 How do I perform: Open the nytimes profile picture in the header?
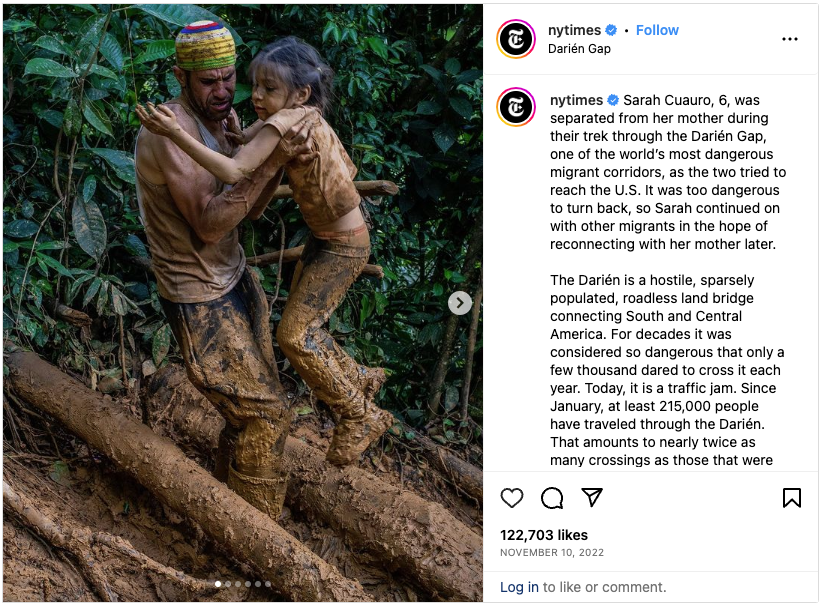[x=516, y=39]
